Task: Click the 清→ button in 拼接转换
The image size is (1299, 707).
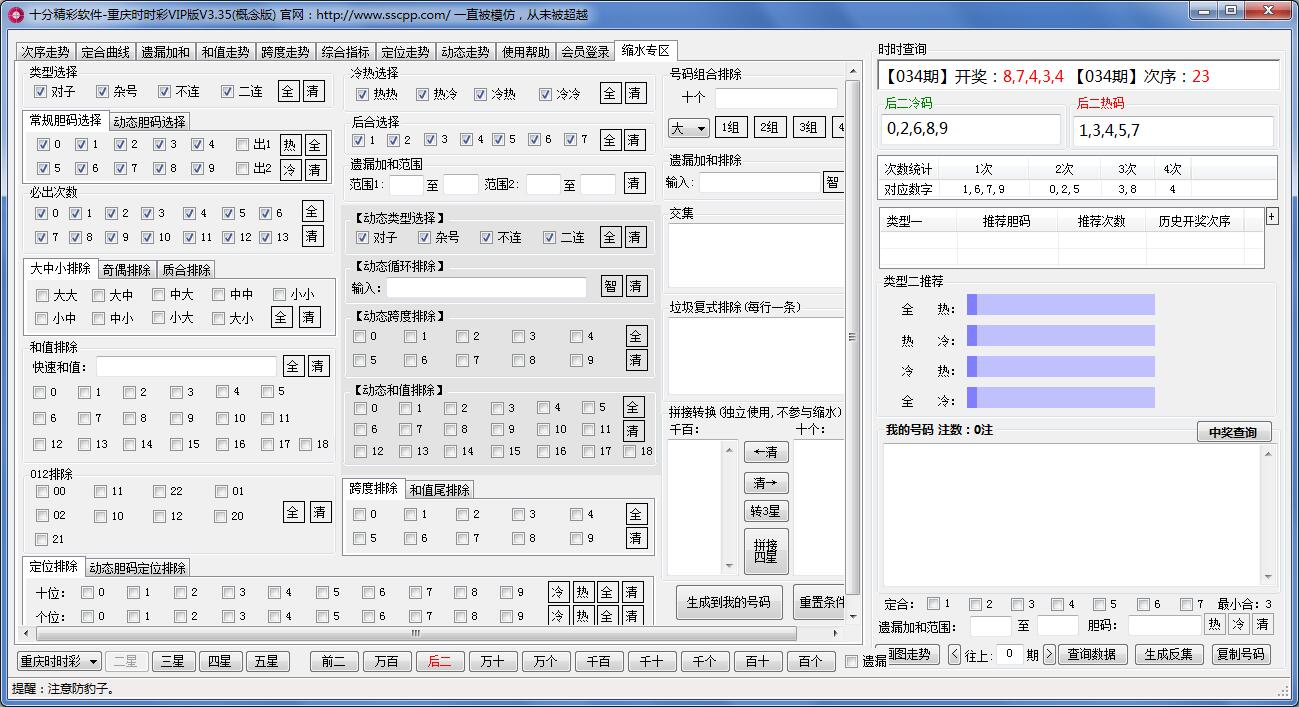Action: coord(766,483)
